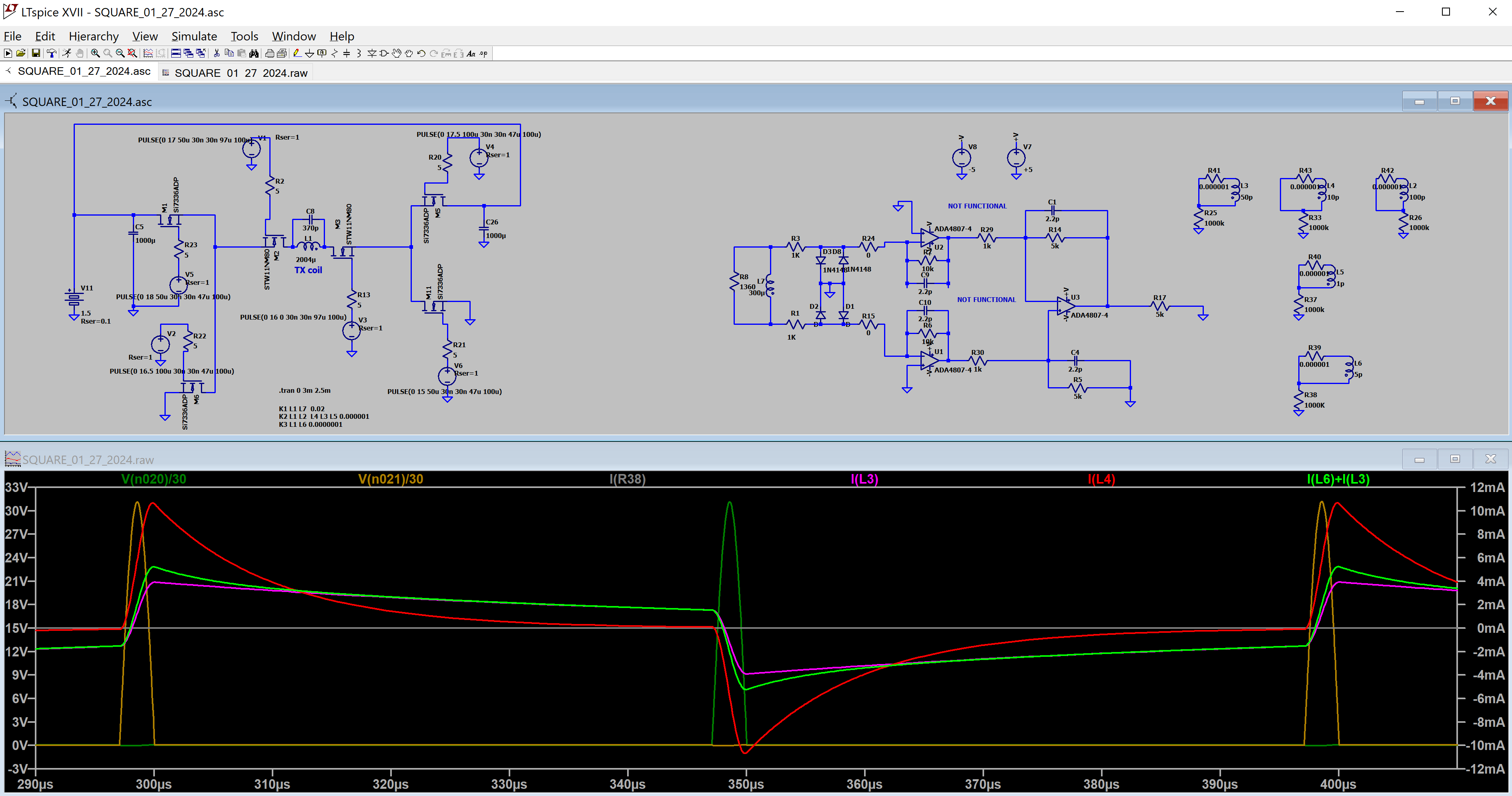
Task: Select the capacitor component tool
Action: (346, 53)
